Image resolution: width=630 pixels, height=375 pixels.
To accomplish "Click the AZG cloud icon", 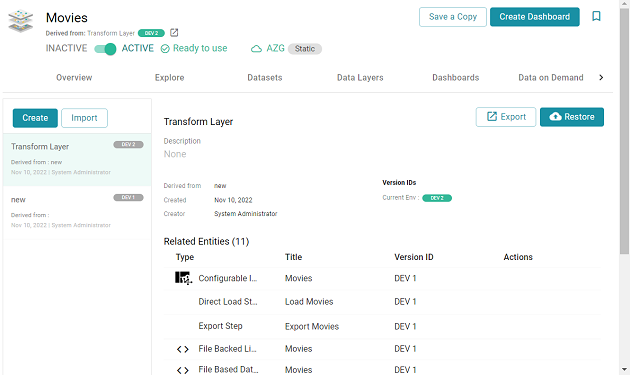I will pos(256,49).
